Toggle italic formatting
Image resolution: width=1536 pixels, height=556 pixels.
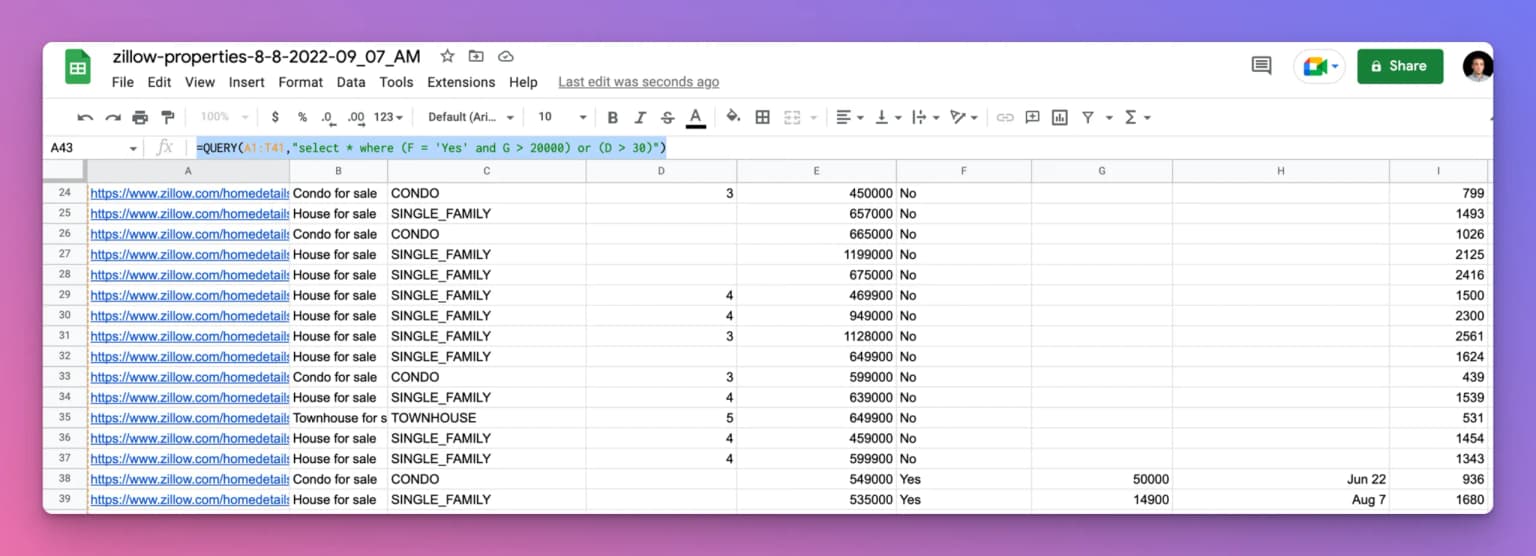[640, 117]
